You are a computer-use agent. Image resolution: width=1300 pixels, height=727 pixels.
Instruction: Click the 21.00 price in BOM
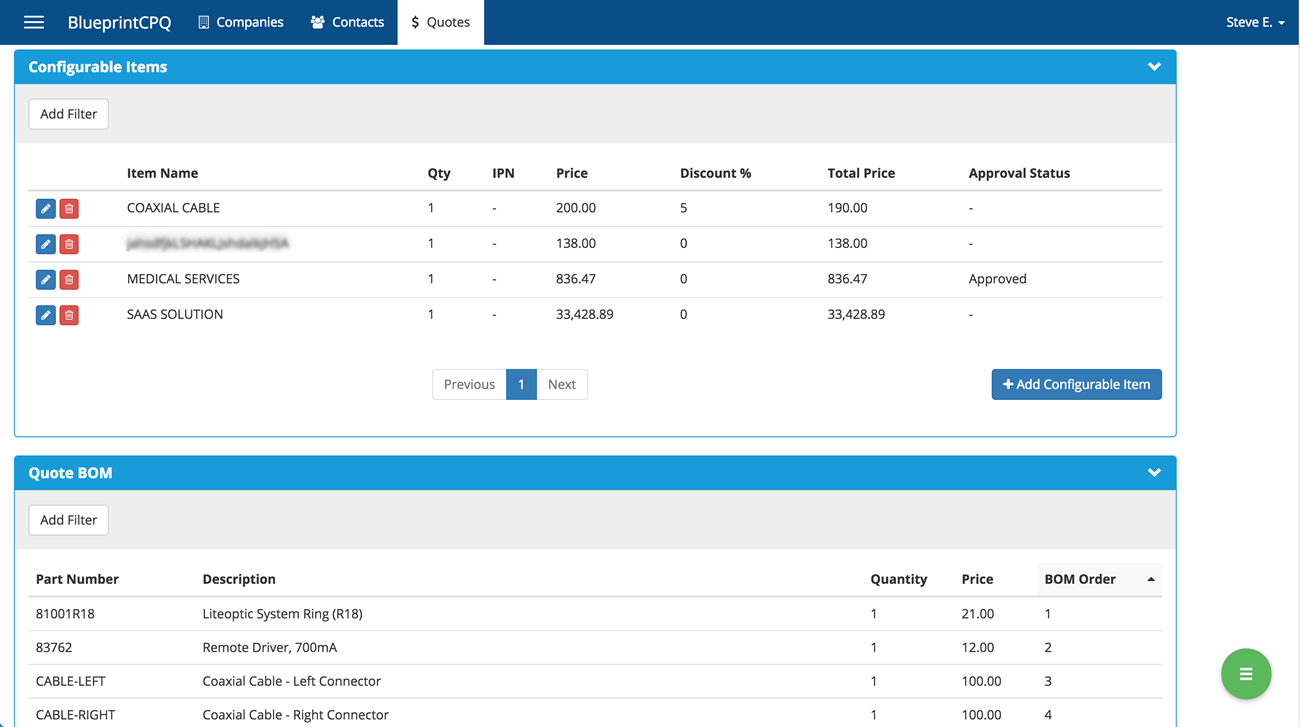pos(978,614)
